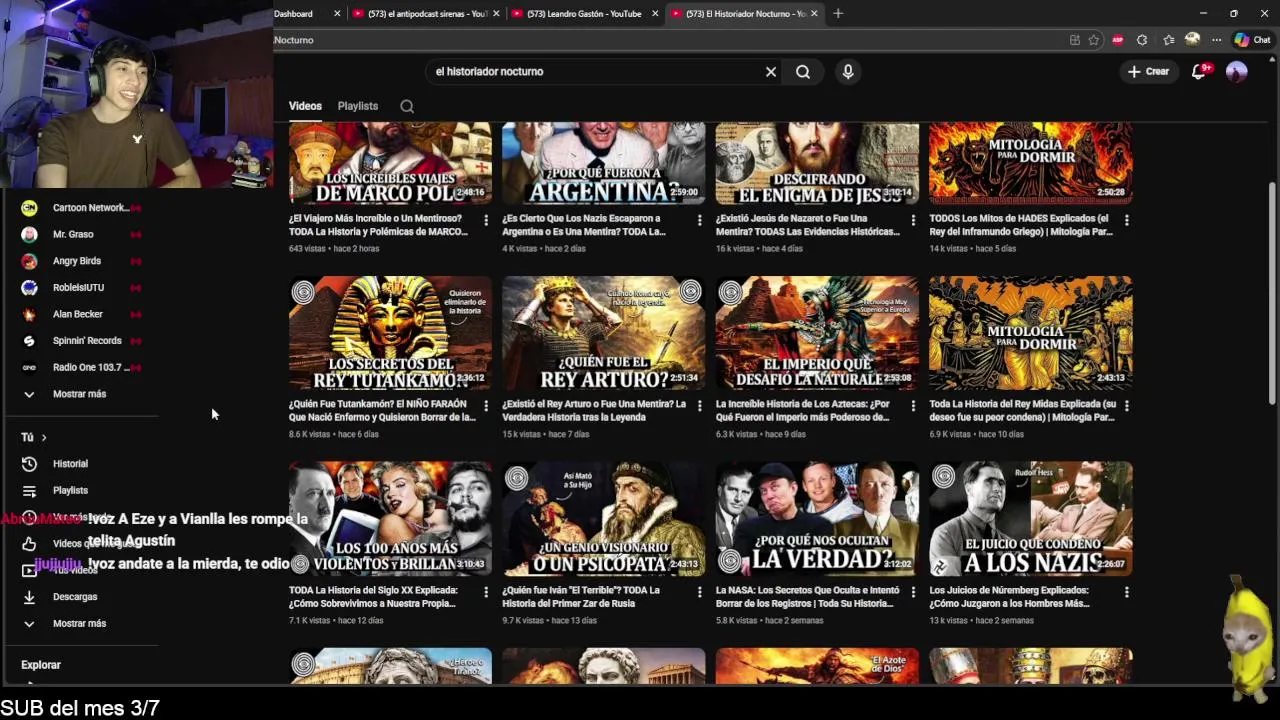Expand Tú section with Mostrar más below Descargas
This screenshot has width=1280, height=720.
[79, 624]
